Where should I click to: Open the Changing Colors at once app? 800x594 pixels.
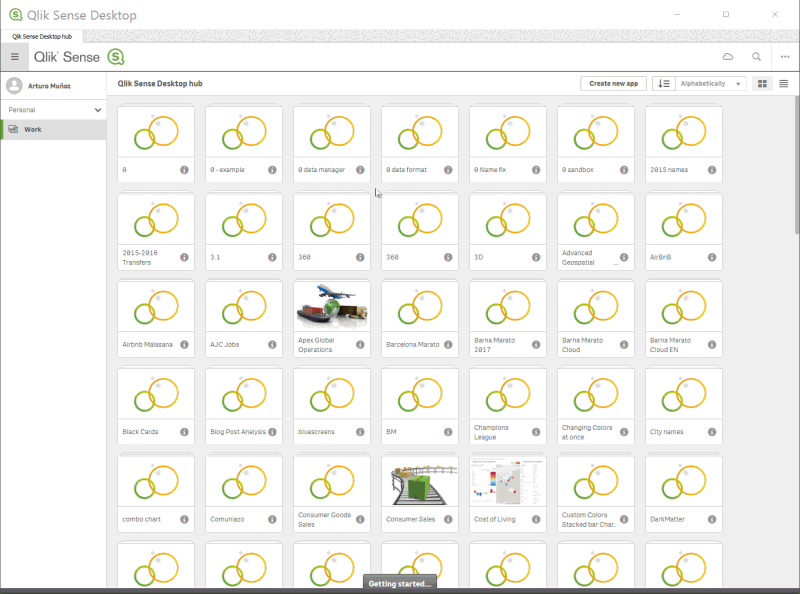point(595,406)
